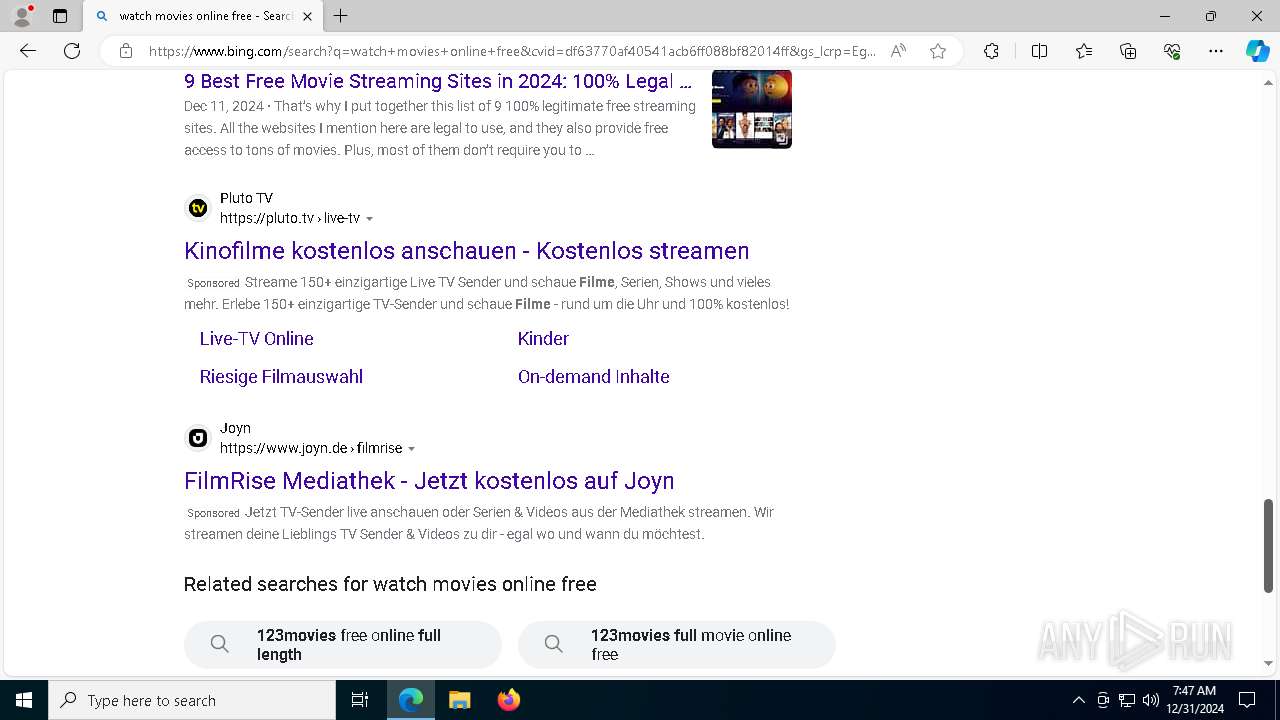
Task: Open the Copilot sidebar icon
Action: tap(1257, 51)
